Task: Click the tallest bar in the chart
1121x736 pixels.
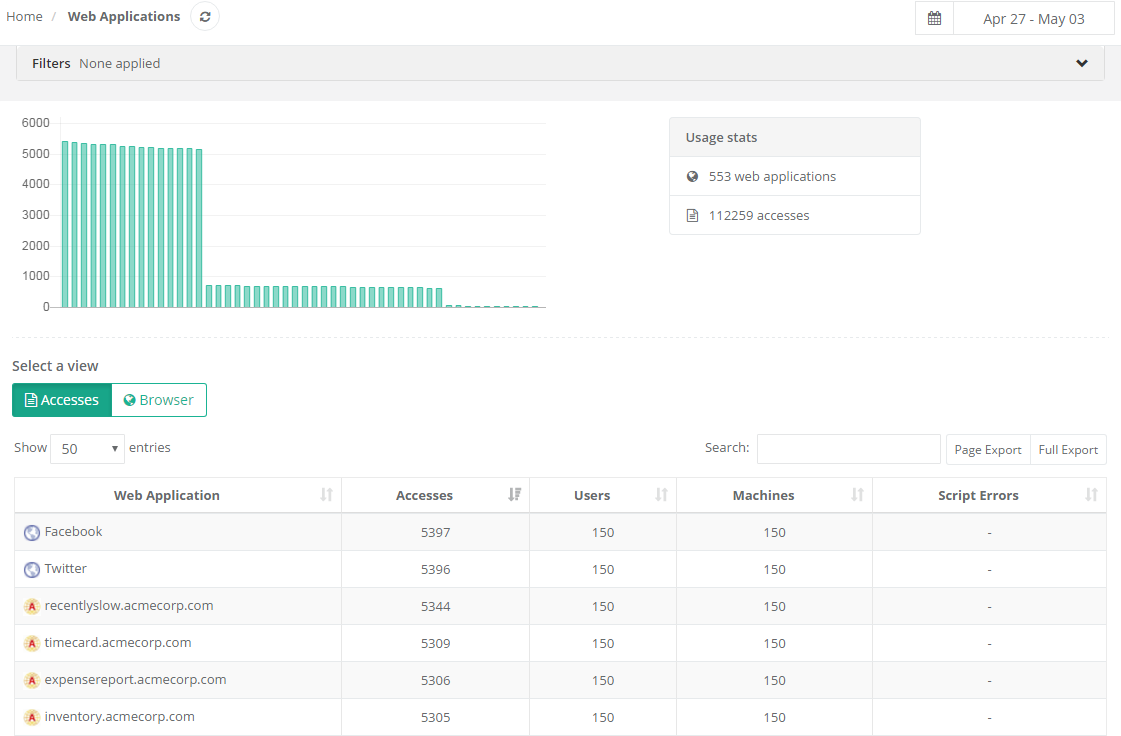Action: tap(65, 224)
